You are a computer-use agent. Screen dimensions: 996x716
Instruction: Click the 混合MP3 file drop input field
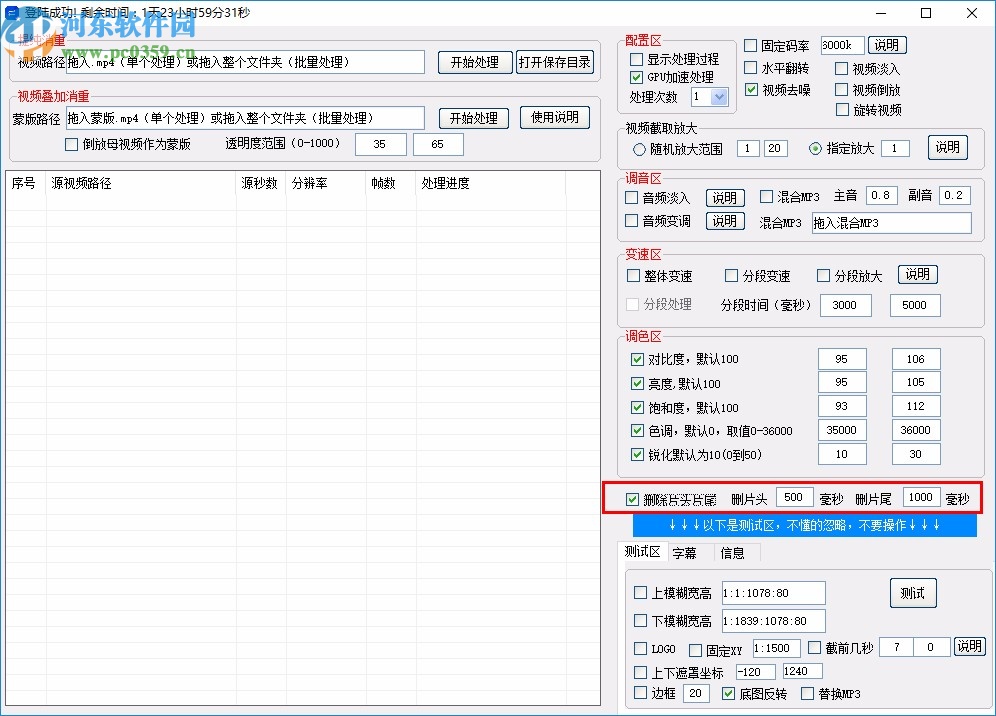(x=891, y=221)
